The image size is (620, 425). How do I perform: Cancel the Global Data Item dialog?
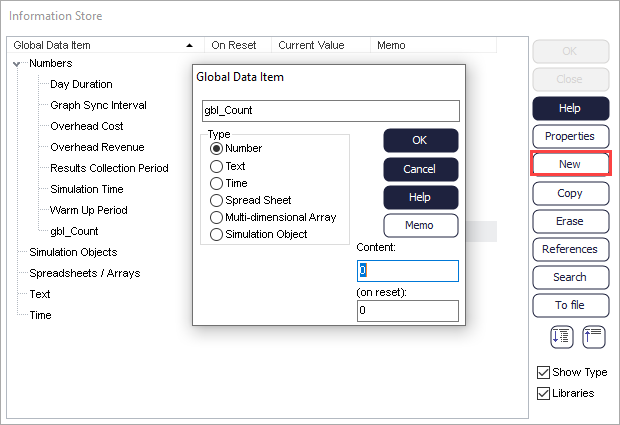coord(420,169)
